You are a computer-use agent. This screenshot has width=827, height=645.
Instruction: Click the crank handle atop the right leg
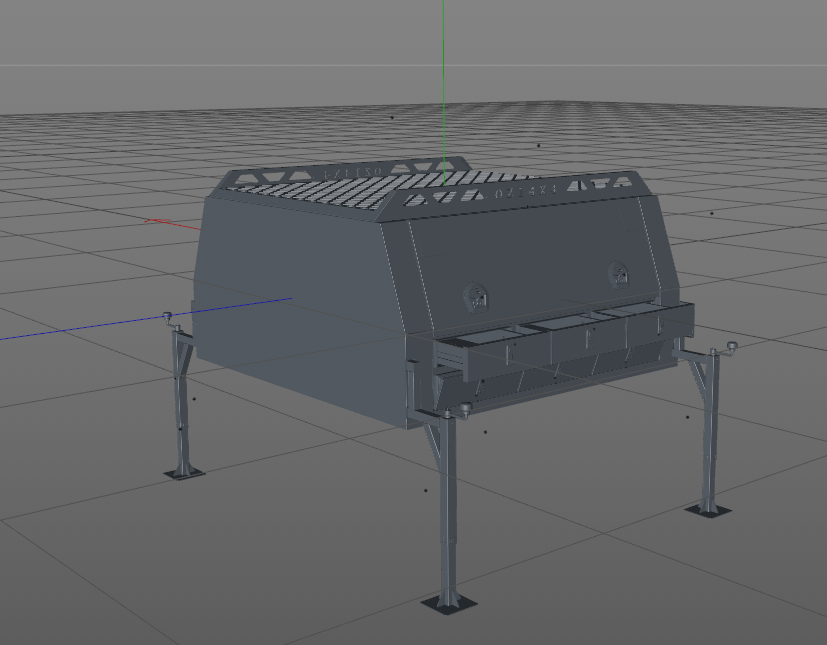tap(730, 348)
